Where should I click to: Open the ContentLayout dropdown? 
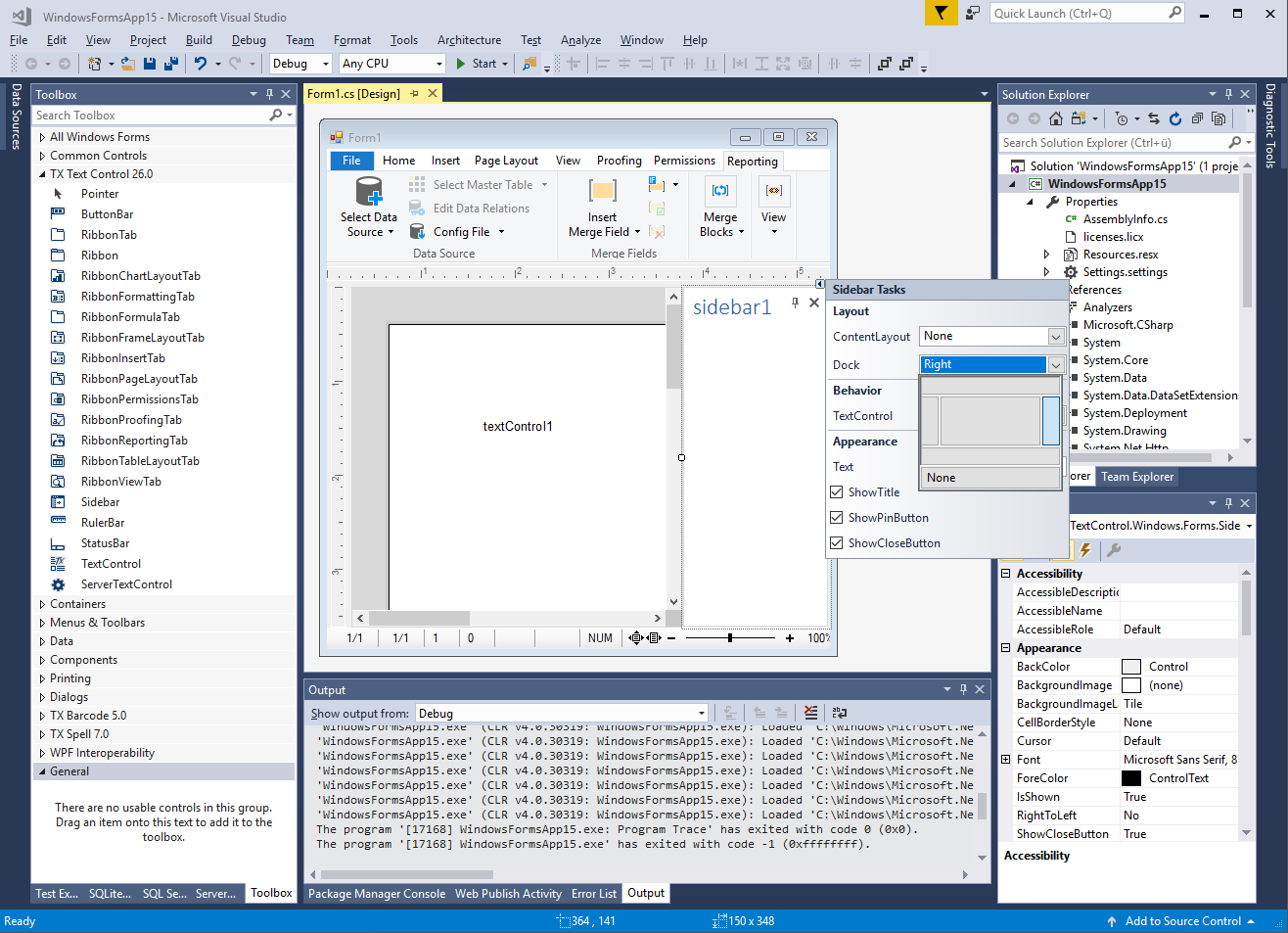coord(1056,337)
